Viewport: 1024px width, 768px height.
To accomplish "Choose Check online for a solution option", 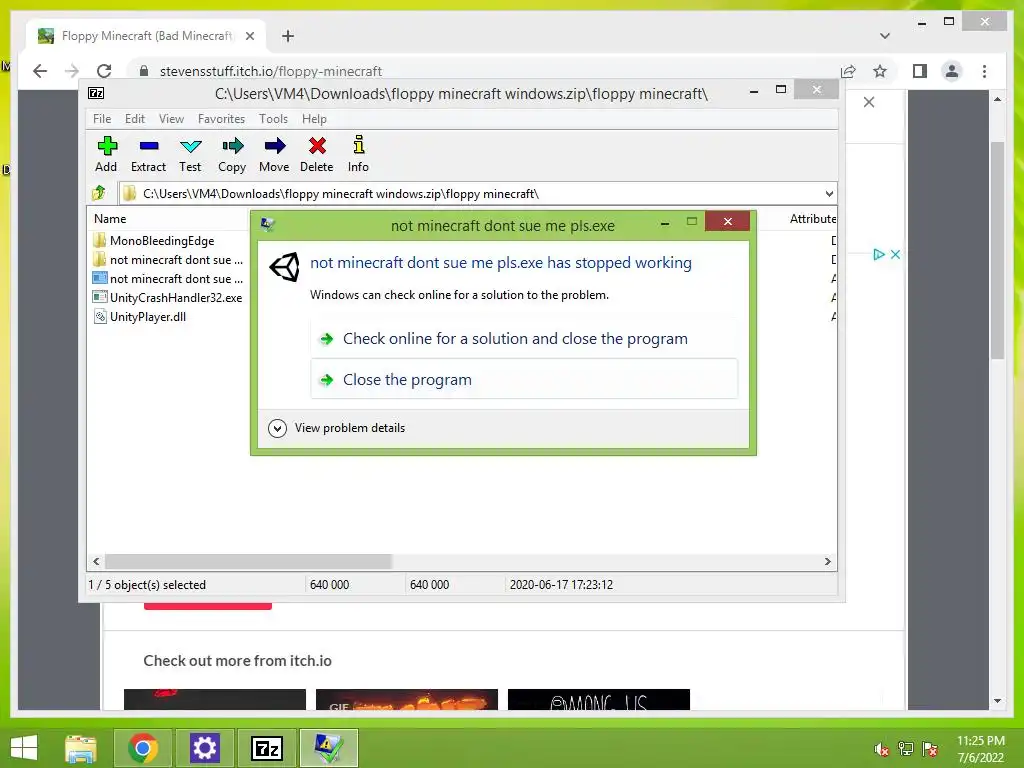I will coord(524,338).
